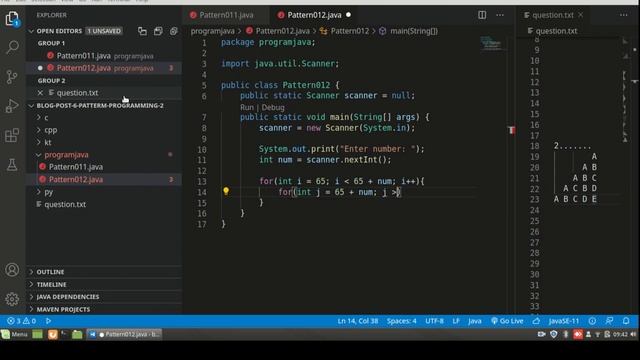The height and width of the screenshot is (360, 640).
Task: Click the feedback icon in status bar
Action: (609, 321)
